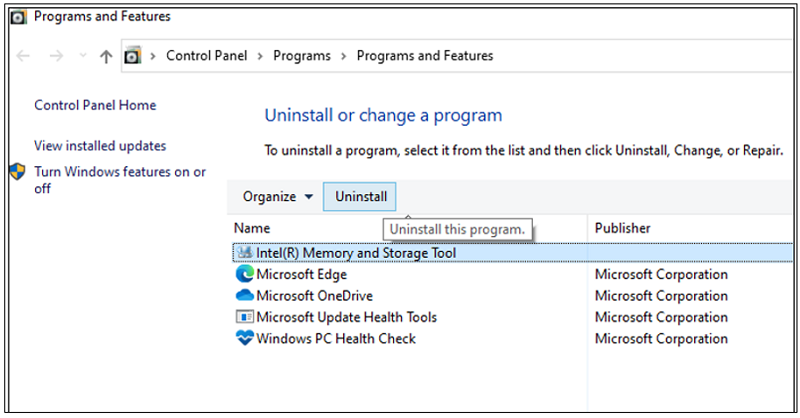Go up one level with up arrow

coord(106,56)
